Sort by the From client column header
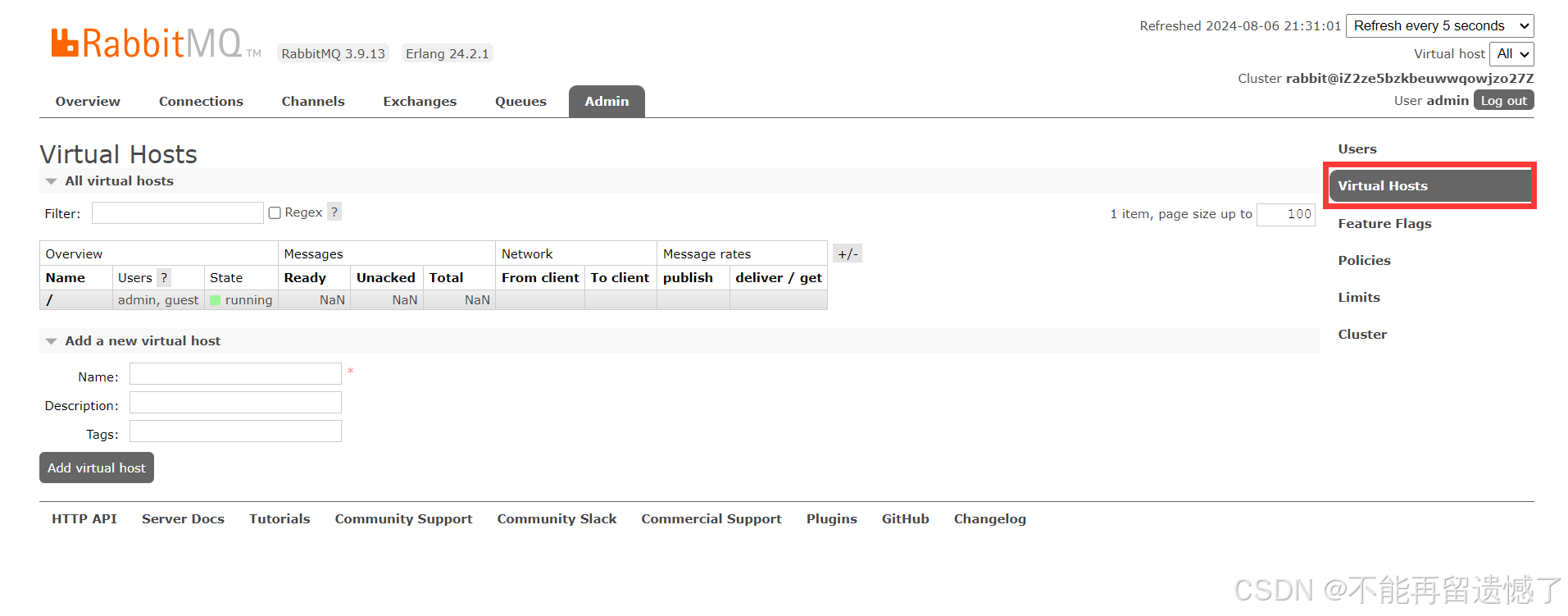The image size is (1568, 616). pyautogui.click(x=540, y=277)
